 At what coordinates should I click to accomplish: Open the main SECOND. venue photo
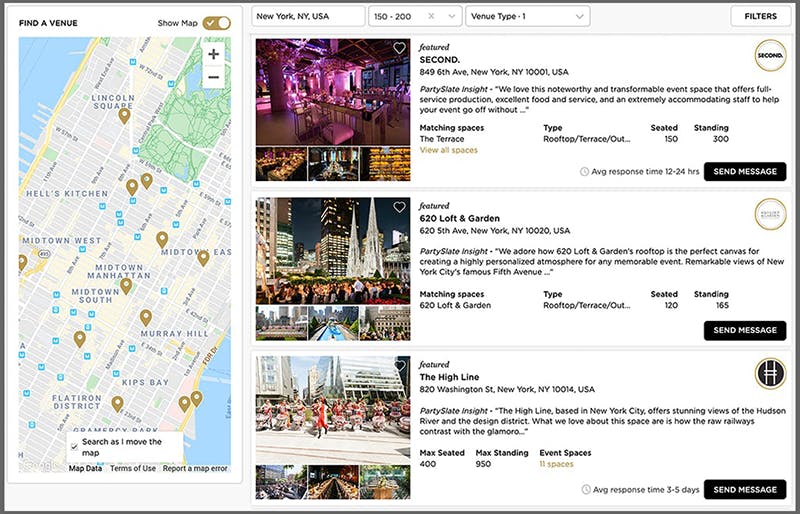coord(333,92)
